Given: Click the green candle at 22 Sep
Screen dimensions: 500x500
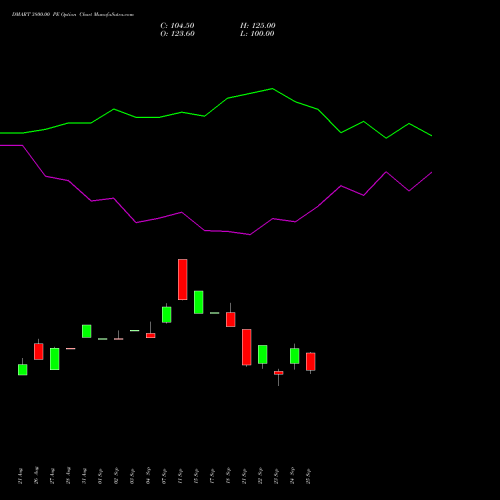Looking at the screenshot, I should 263,354.
